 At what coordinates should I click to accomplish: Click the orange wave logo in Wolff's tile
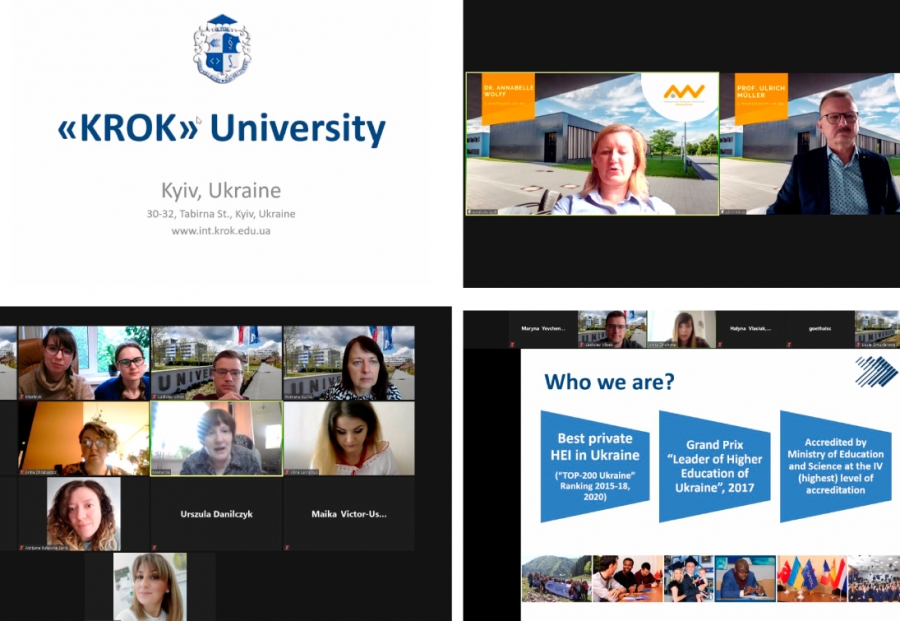pyautogui.click(x=684, y=92)
